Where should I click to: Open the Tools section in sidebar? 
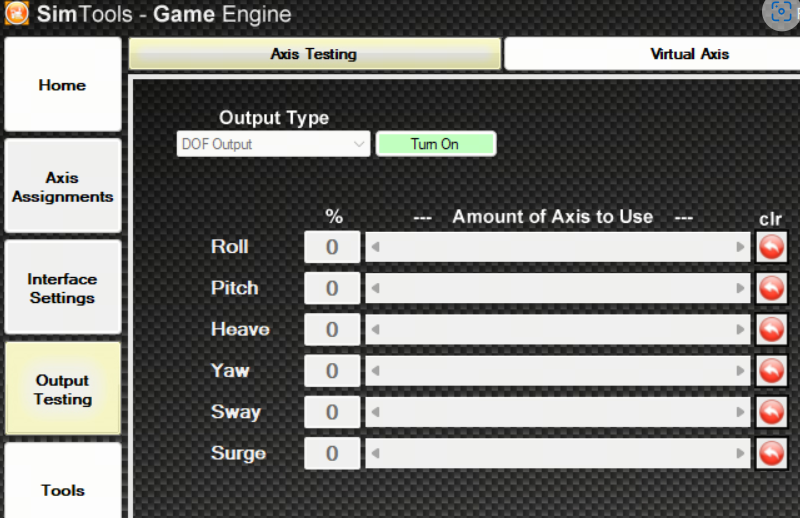(62, 489)
